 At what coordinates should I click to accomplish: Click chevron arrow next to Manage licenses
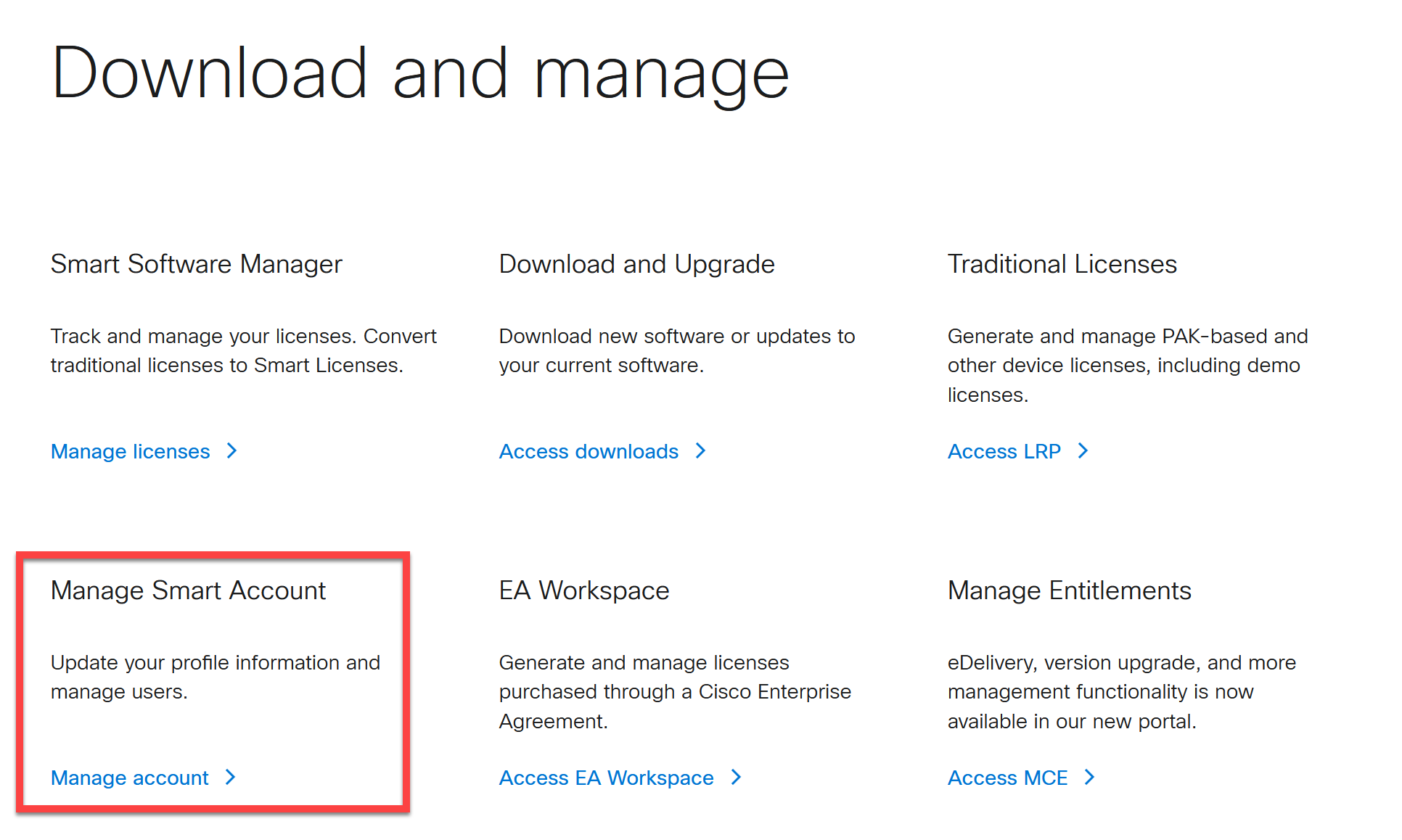[x=231, y=450]
